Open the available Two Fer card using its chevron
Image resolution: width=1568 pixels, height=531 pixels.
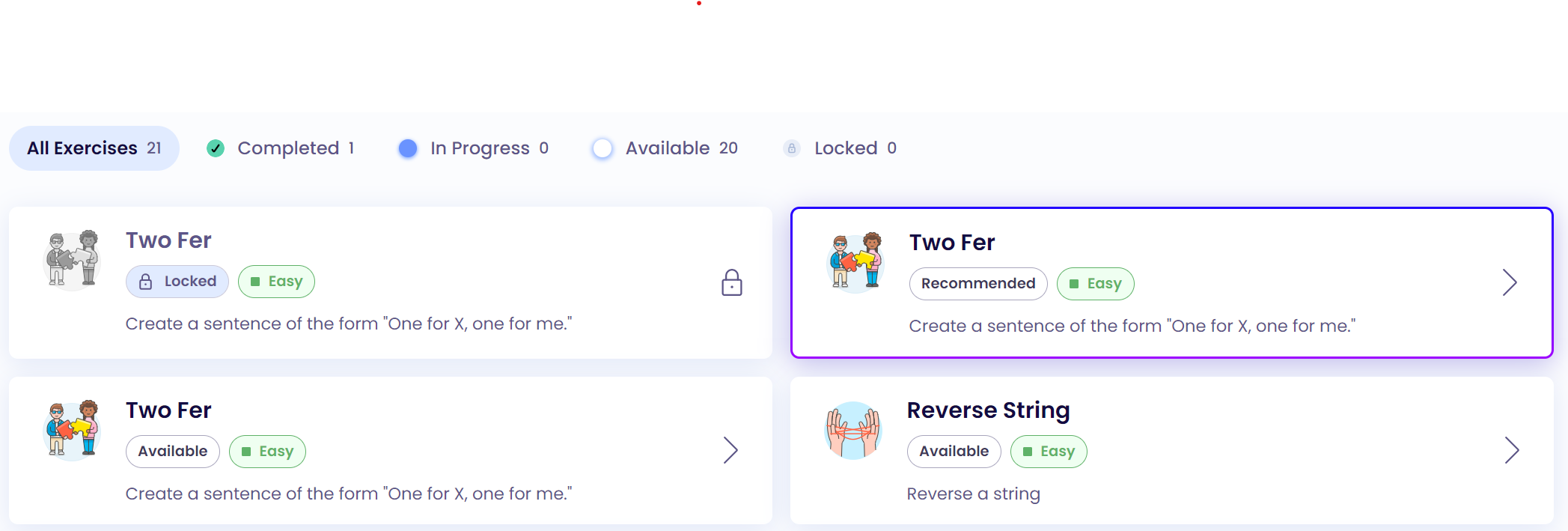pyautogui.click(x=730, y=450)
